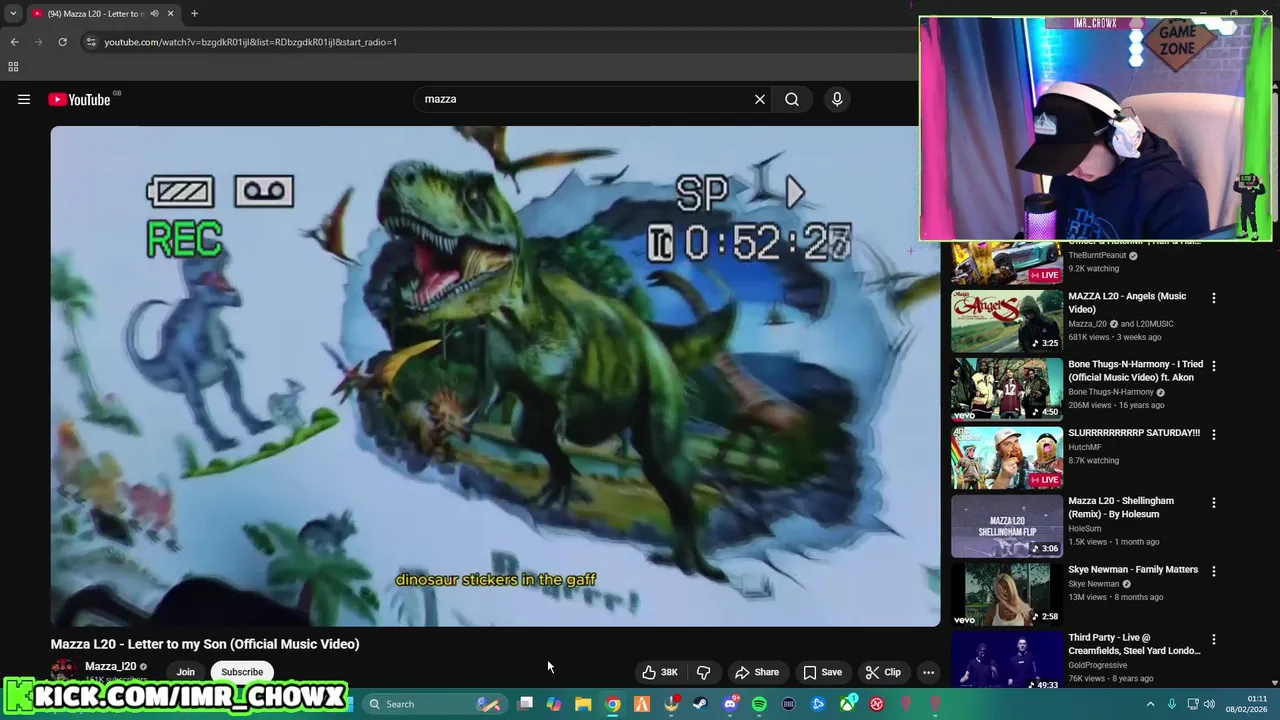Open more actions ellipsis below video
1280x720 pixels.
(928, 672)
